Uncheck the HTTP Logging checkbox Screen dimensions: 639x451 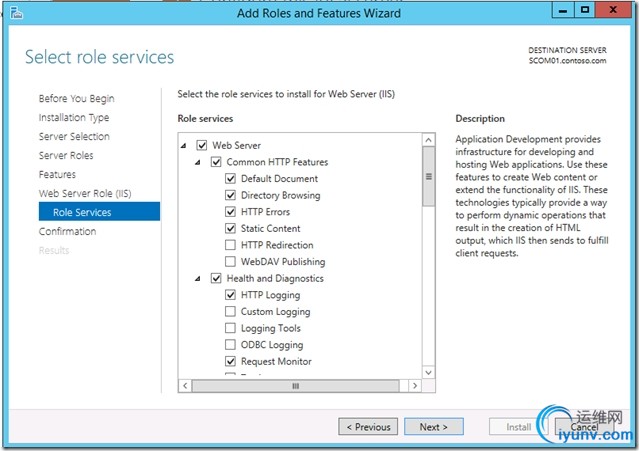tap(230, 295)
